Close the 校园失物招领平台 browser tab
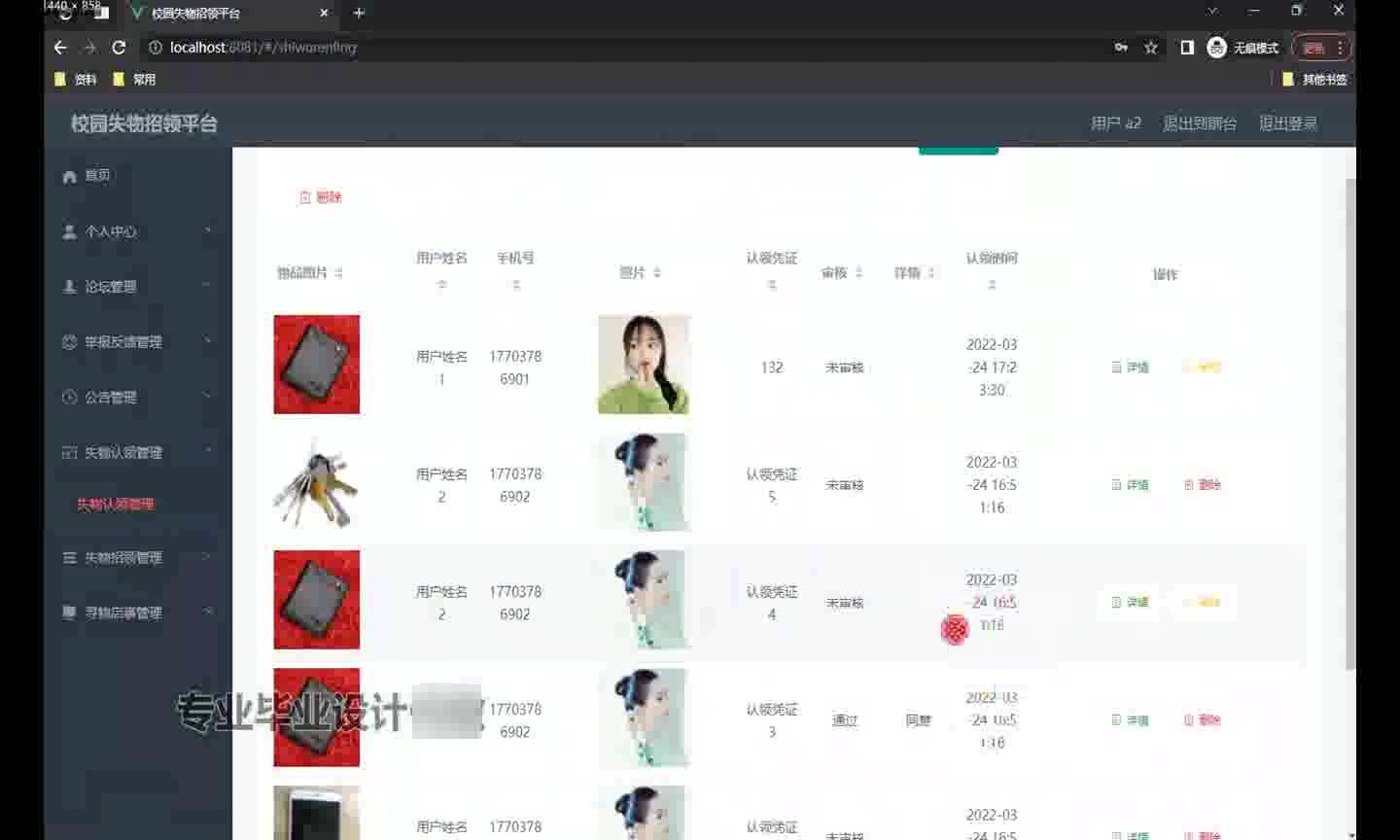This screenshot has width=1400, height=840. 324,13
